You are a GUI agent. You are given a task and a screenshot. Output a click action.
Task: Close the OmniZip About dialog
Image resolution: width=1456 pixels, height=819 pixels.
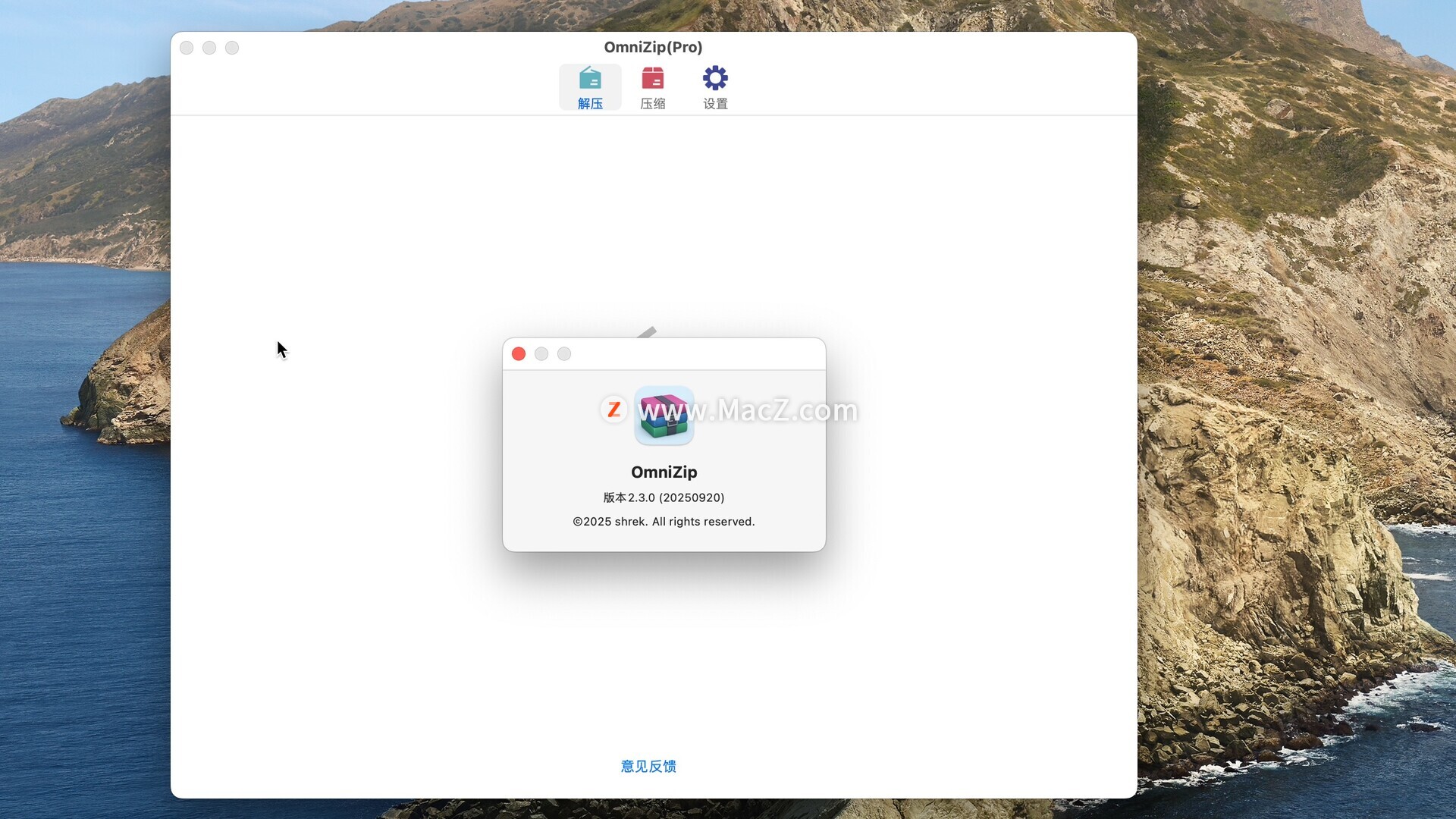(519, 354)
